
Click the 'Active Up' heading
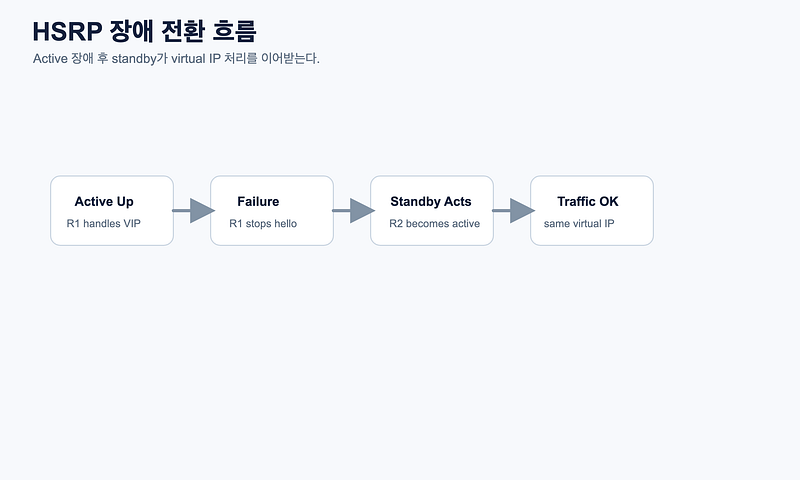point(104,201)
